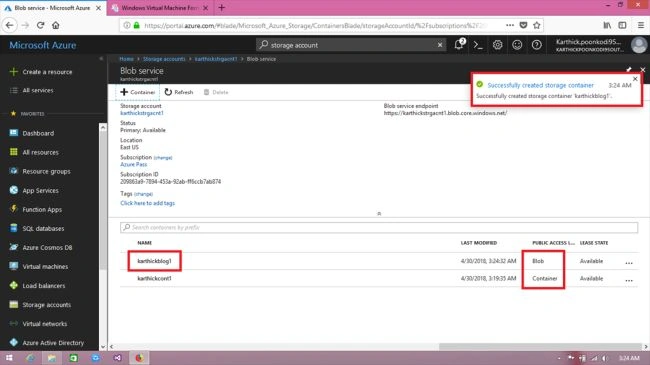The image size is (650, 365).
Task: Click the Delete toolbar button
Action: pos(216,92)
